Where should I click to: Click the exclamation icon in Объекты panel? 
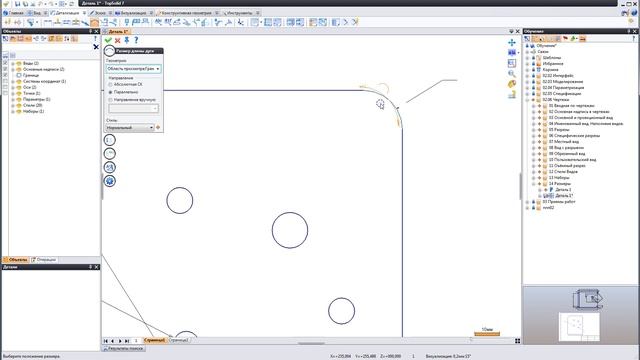96,38
